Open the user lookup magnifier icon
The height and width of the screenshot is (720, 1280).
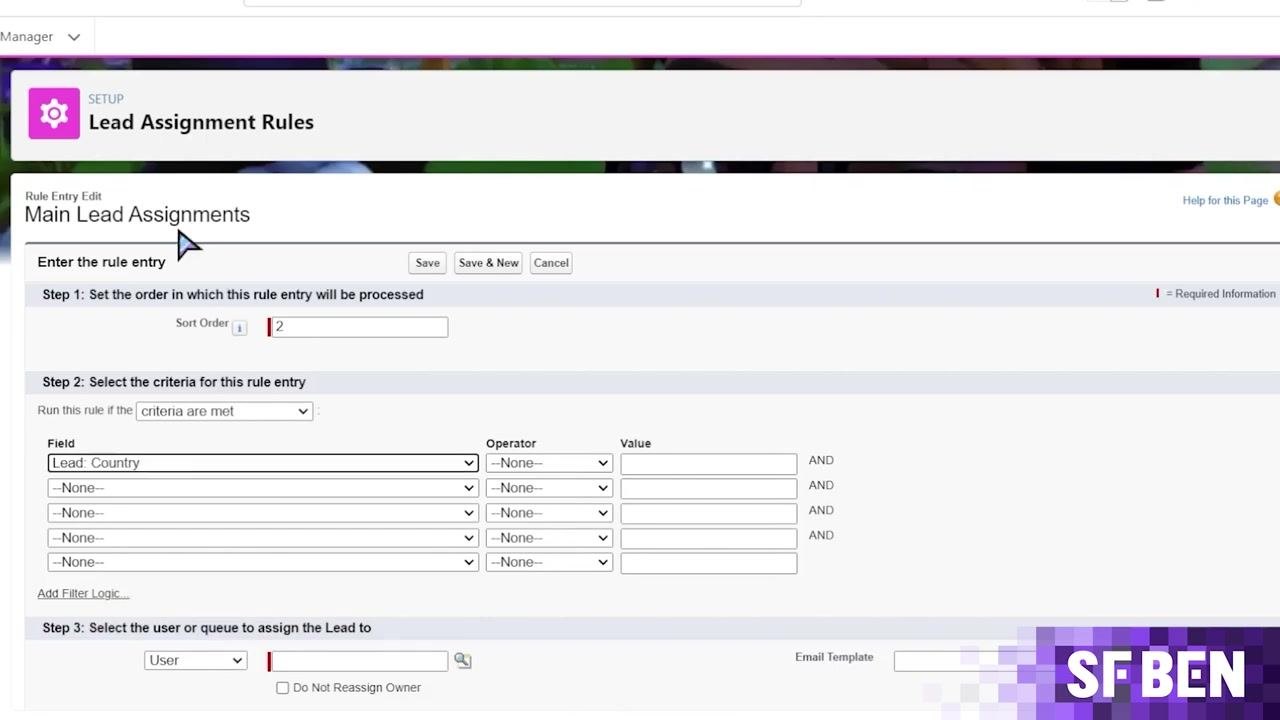[462, 660]
